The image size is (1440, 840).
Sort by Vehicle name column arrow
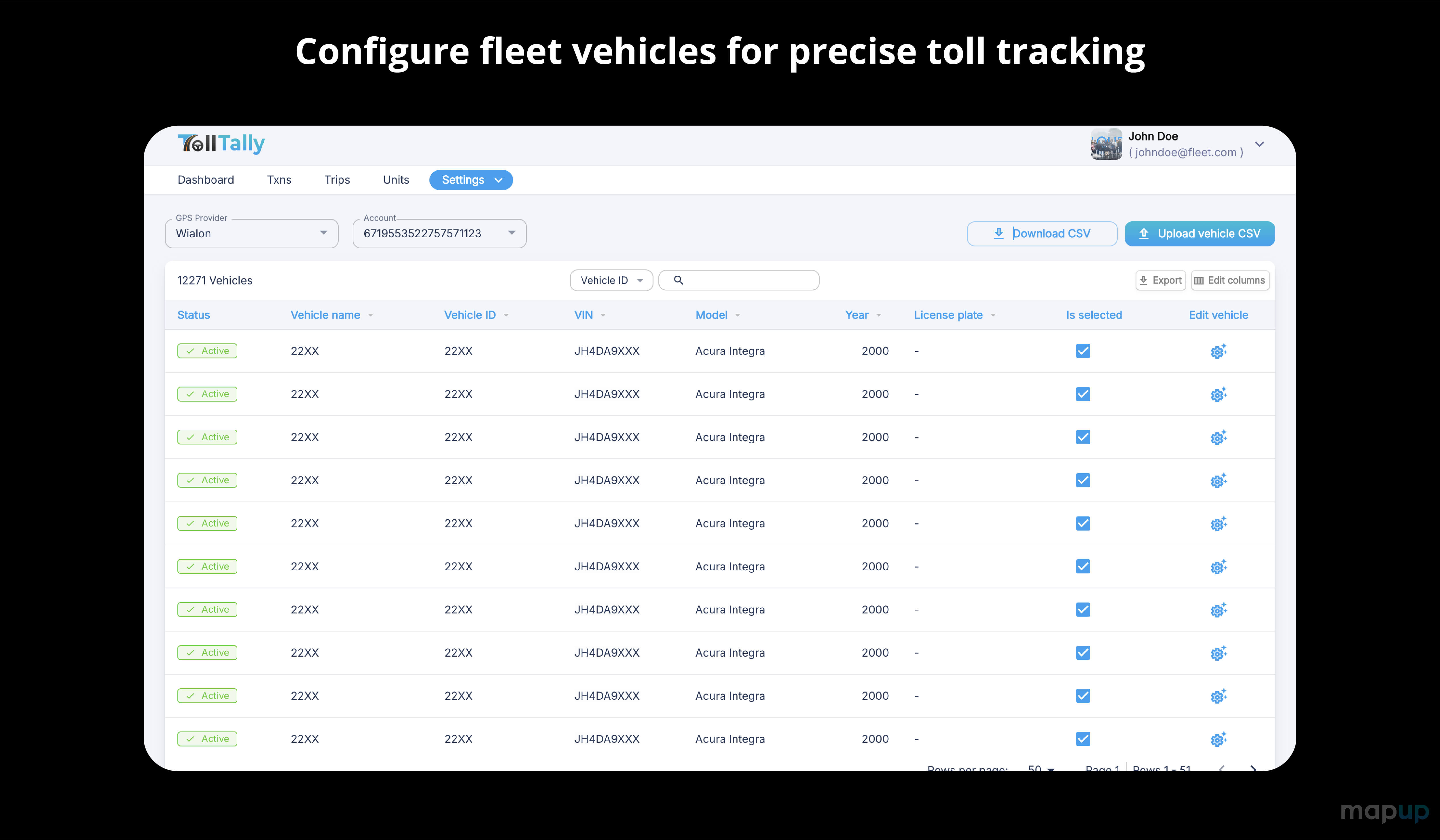click(x=370, y=316)
